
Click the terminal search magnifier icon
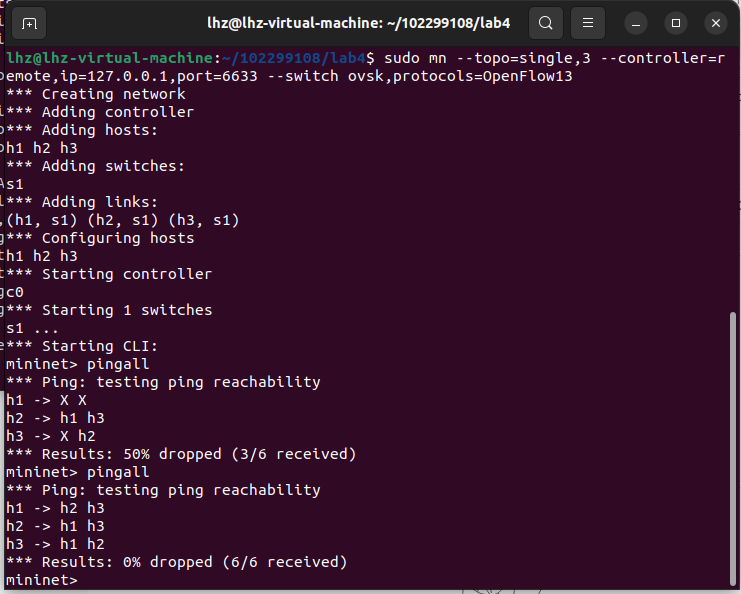pos(545,22)
